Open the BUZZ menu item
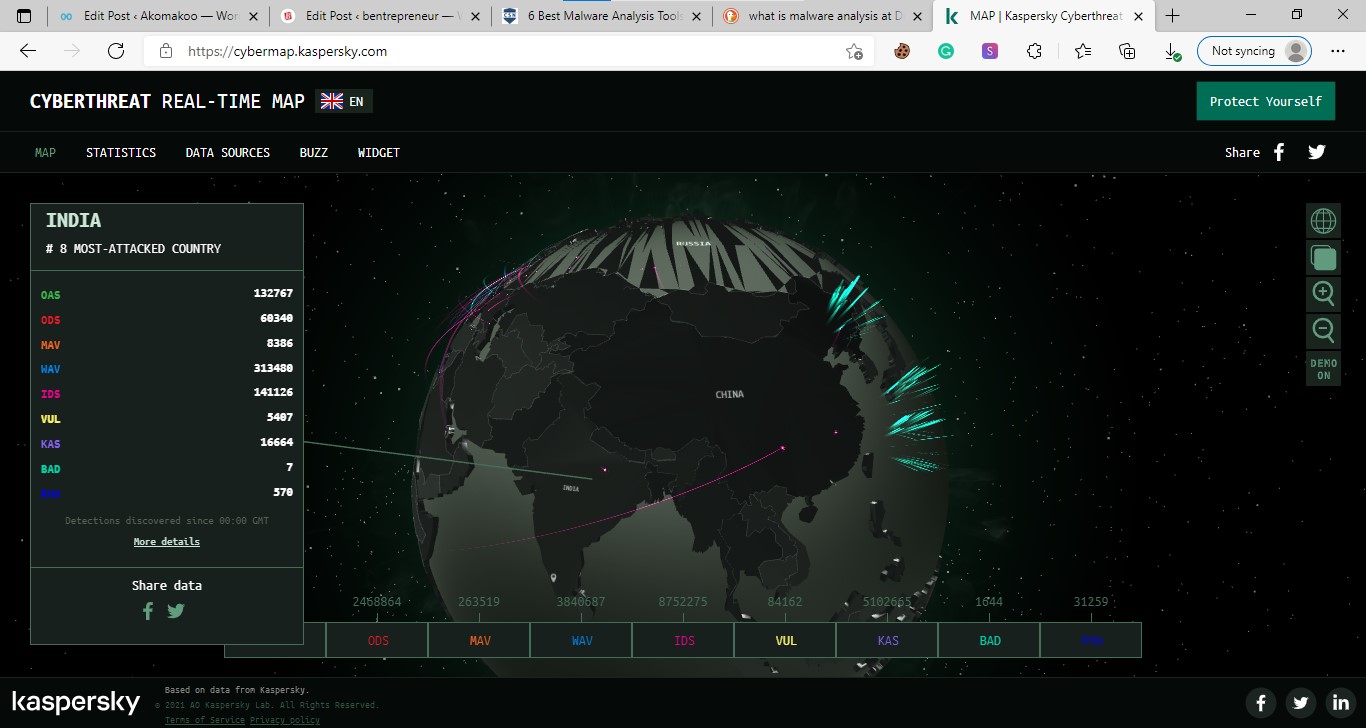1366x728 pixels. coord(314,153)
